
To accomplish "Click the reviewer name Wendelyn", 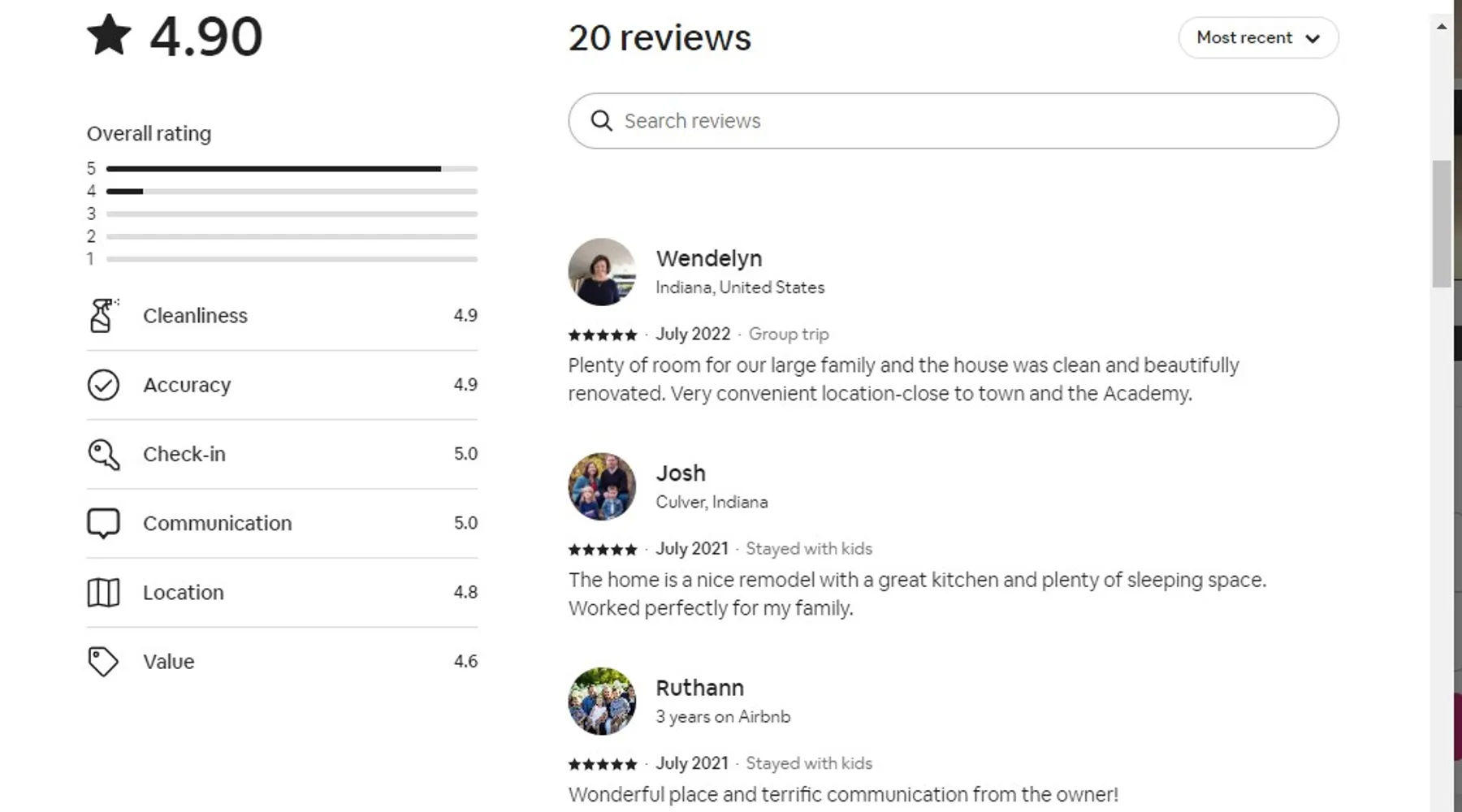I will 709,258.
